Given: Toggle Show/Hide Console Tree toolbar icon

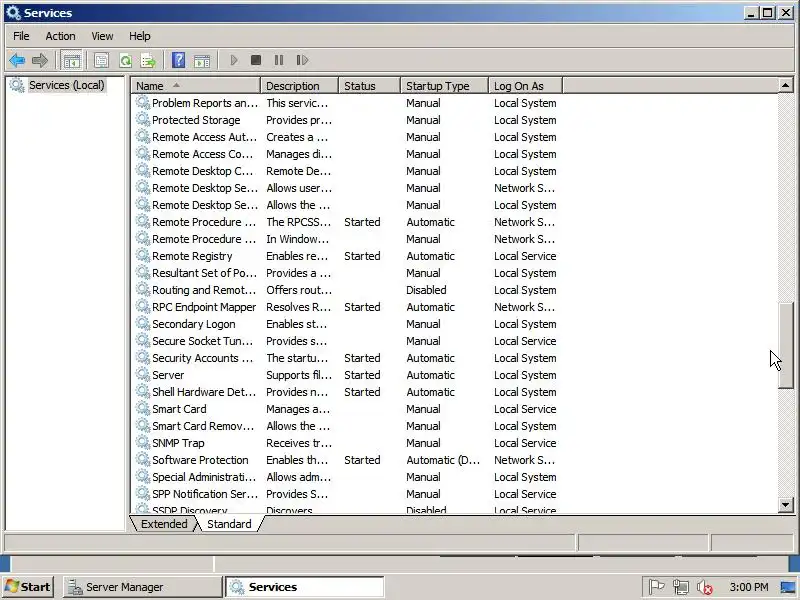Looking at the screenshot, I should [x=72, y=60].
